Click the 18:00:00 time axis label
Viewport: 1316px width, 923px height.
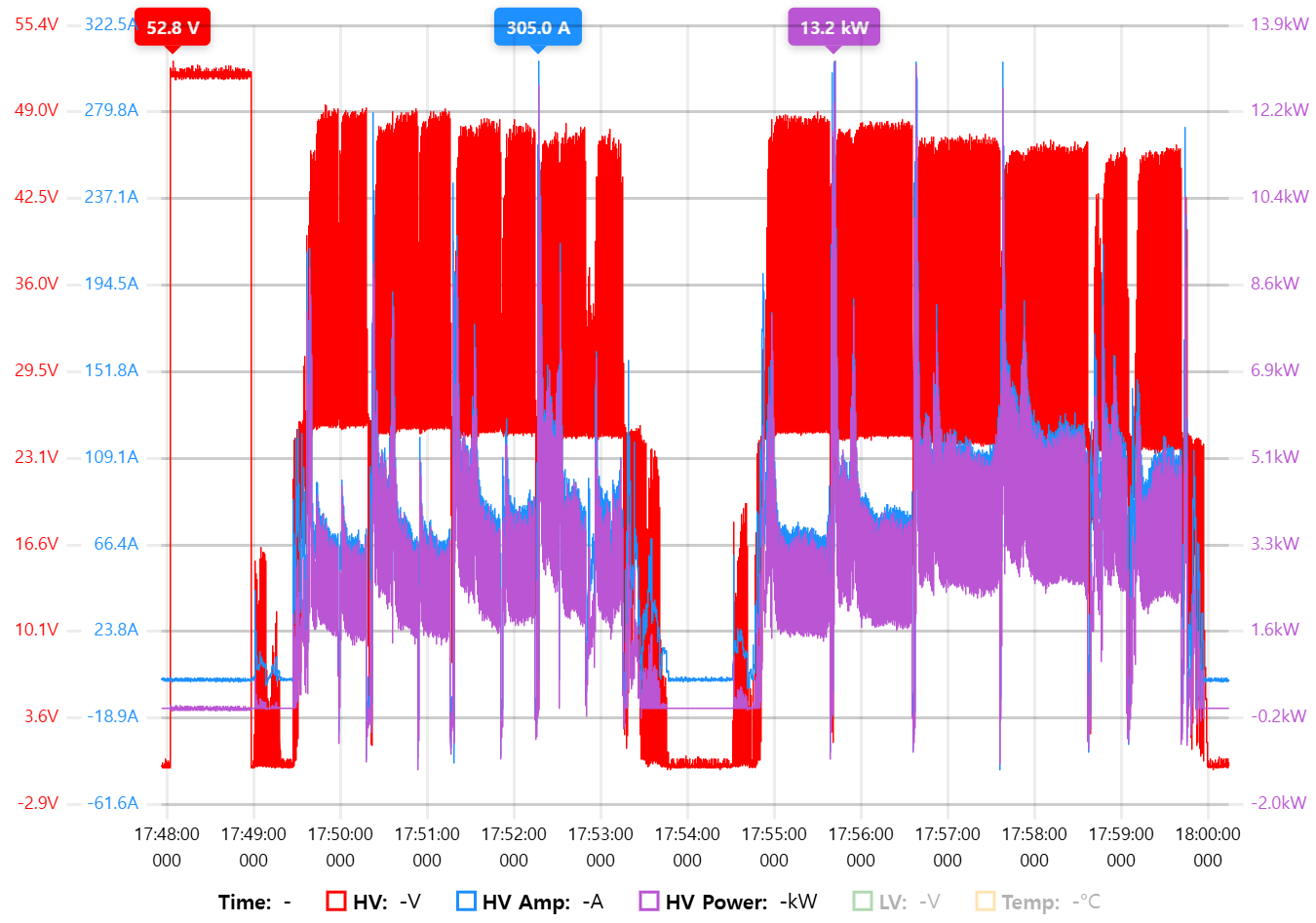[1208, 835]
